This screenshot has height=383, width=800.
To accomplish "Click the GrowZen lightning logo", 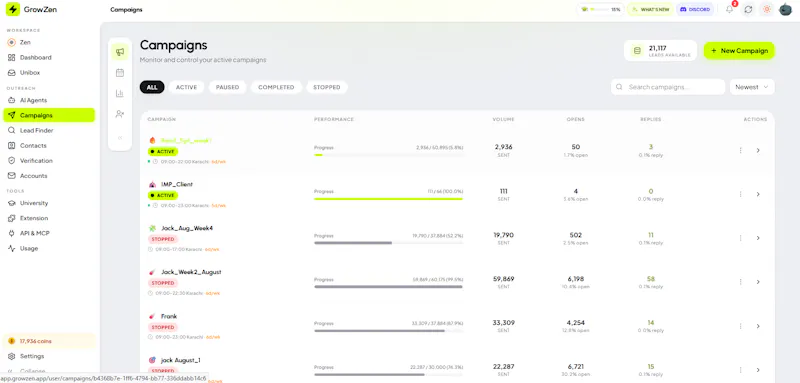I will (12, 9).
